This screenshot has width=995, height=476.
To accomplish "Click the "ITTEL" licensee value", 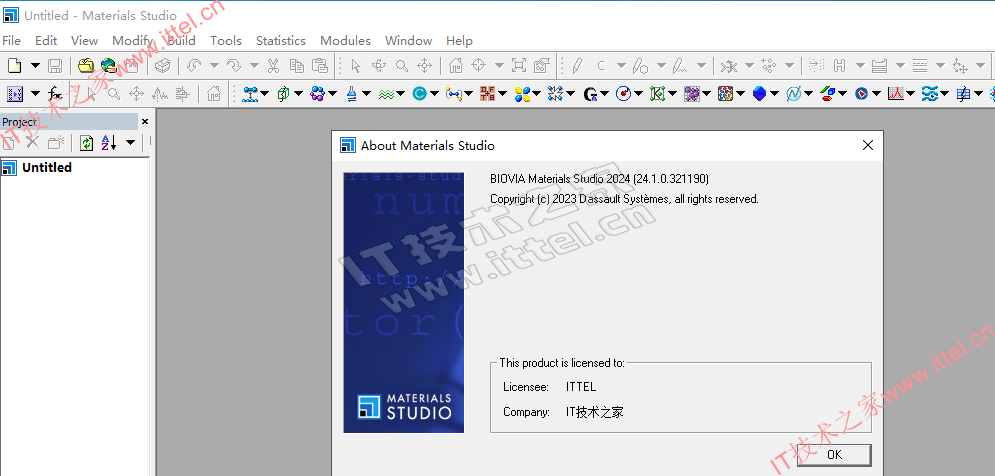I will pyautogui.click(x=581, y=387).
